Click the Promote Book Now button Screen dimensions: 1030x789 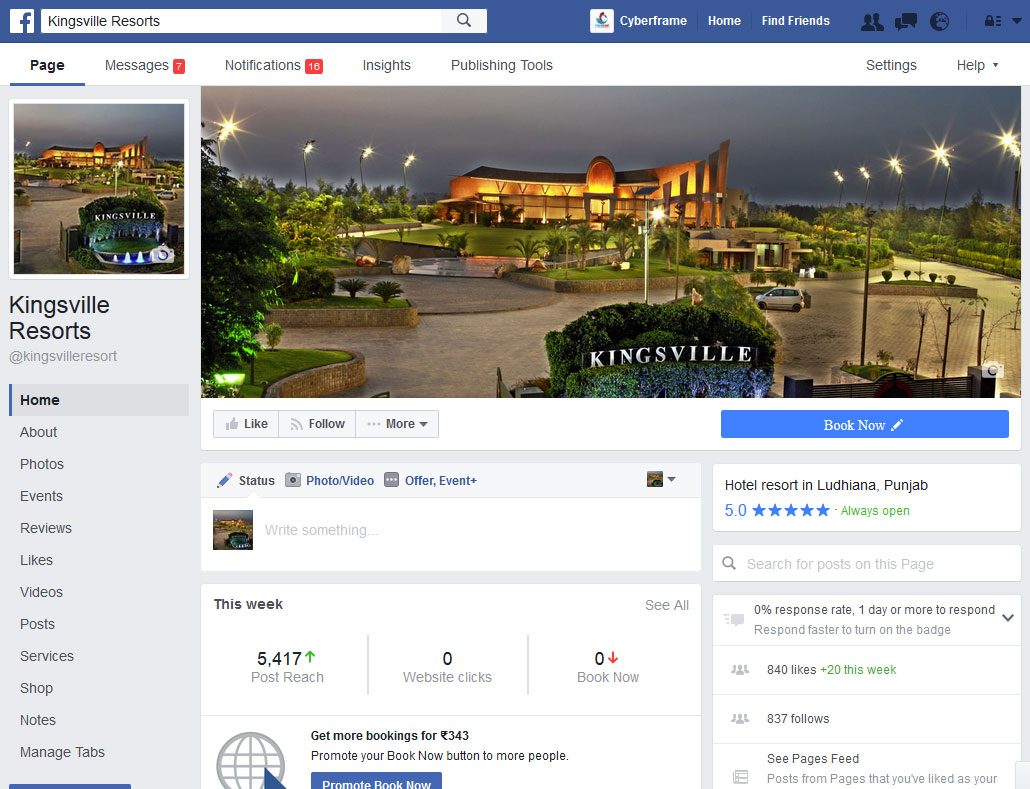376,782
